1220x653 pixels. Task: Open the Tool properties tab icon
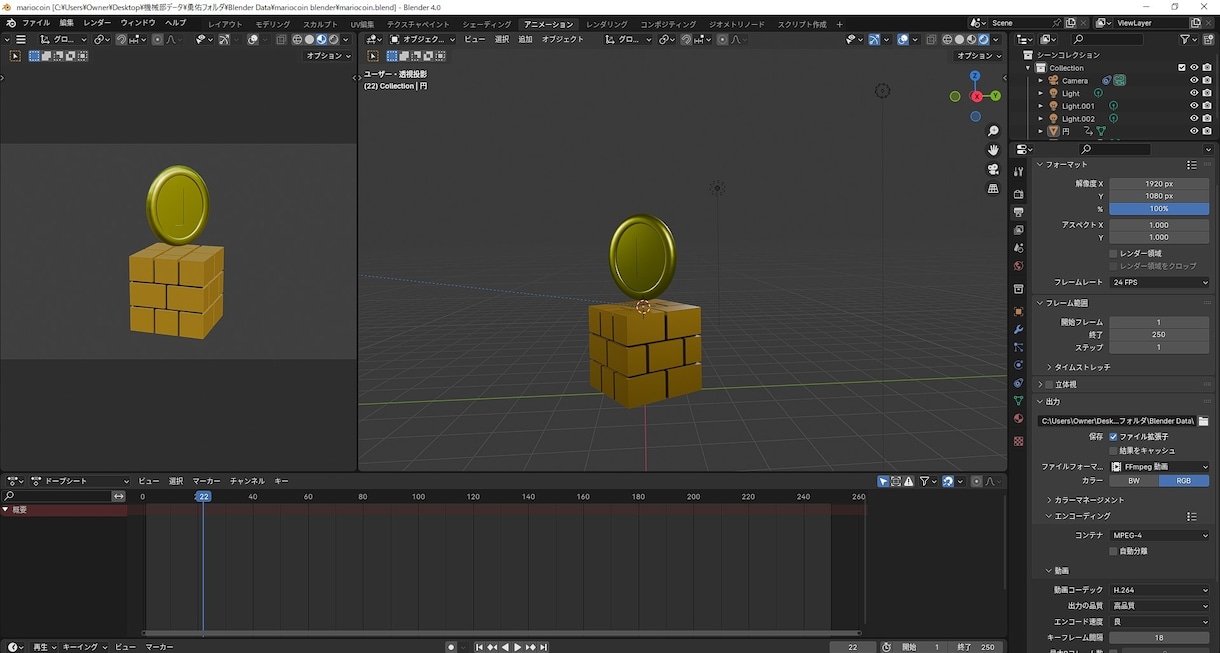[1018, 172]
